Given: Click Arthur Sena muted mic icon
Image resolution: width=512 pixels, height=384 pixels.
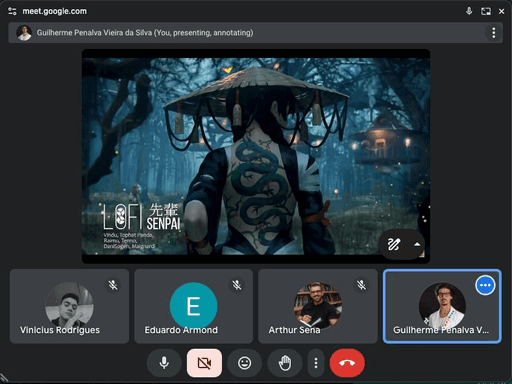Looking at the screenshot, I should tap(361, 285).
